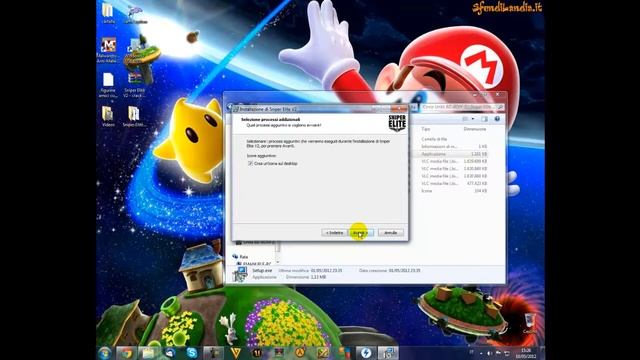Open the Recycle Bin on desktop
This screenshot has width=640, height=360.
click(529, 322)
